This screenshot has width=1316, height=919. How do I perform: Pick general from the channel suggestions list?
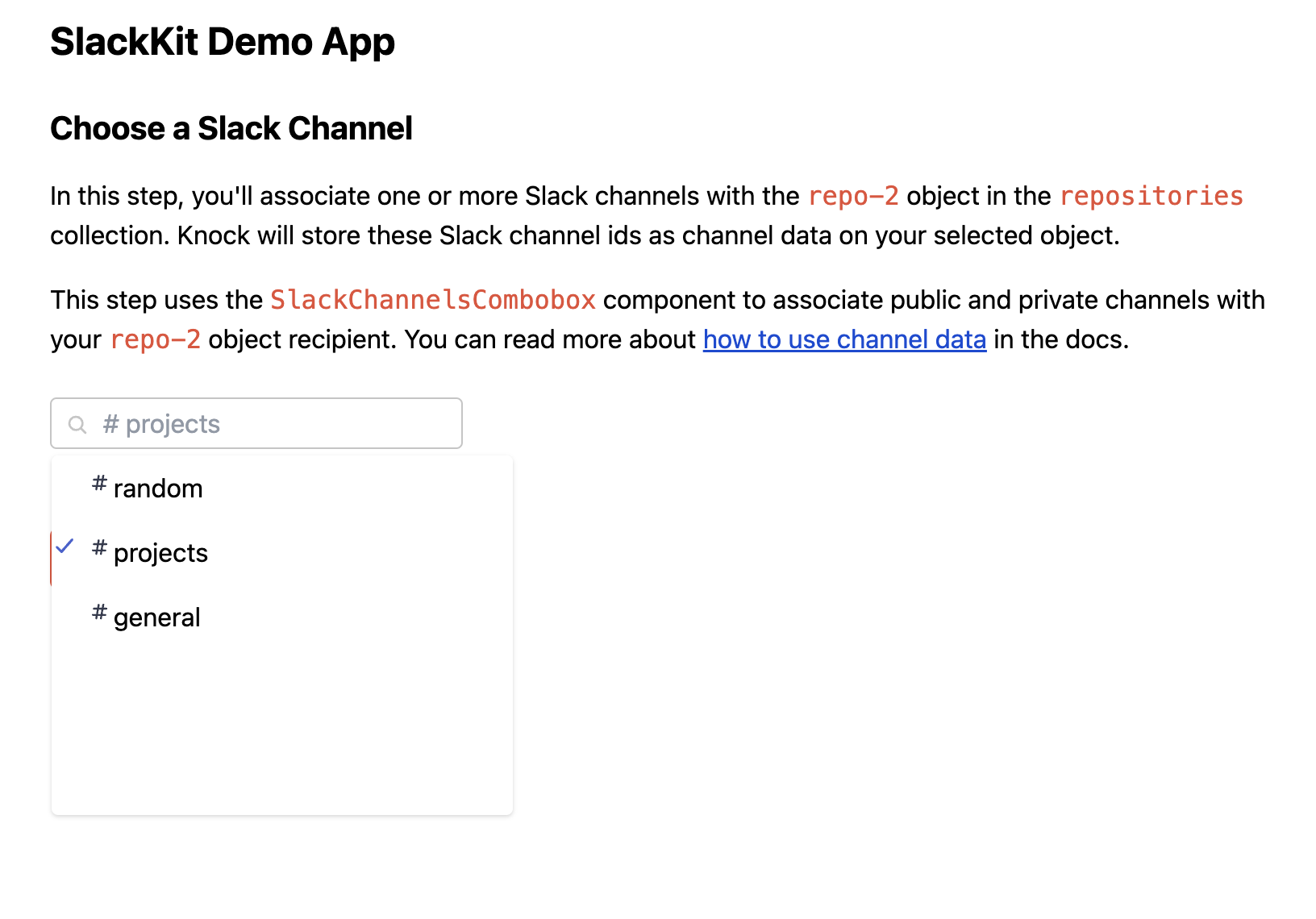click(x=156, y=617)
